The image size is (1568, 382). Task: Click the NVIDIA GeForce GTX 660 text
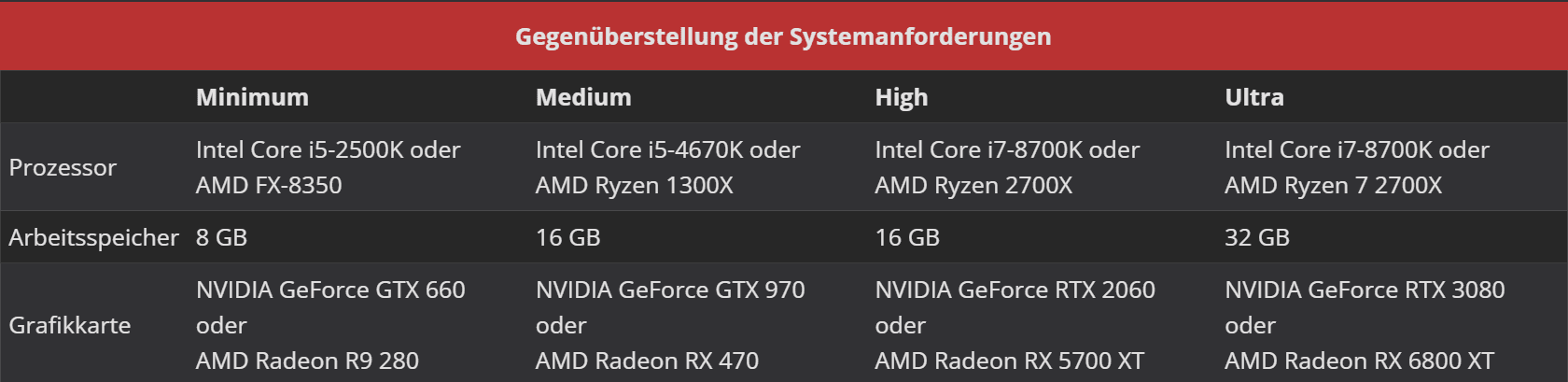click(330, 290)
